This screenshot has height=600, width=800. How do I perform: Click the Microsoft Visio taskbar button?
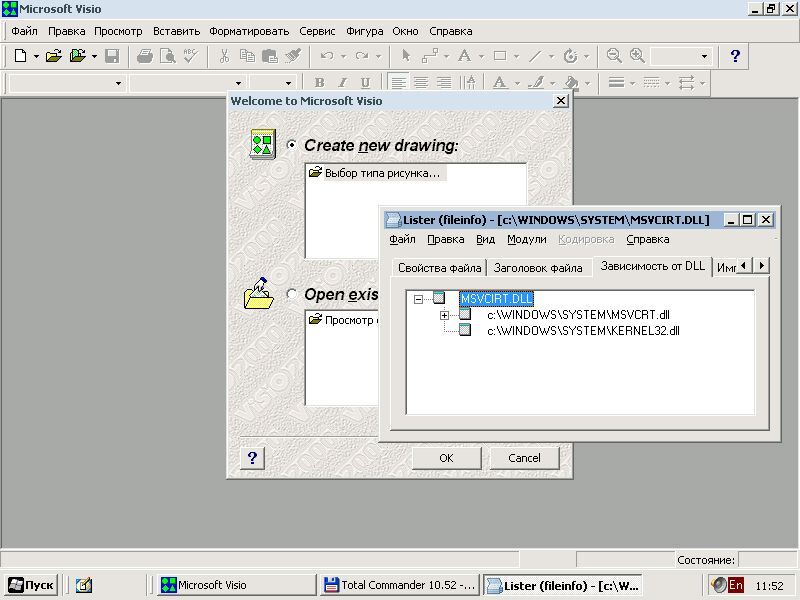pos(236,585)
